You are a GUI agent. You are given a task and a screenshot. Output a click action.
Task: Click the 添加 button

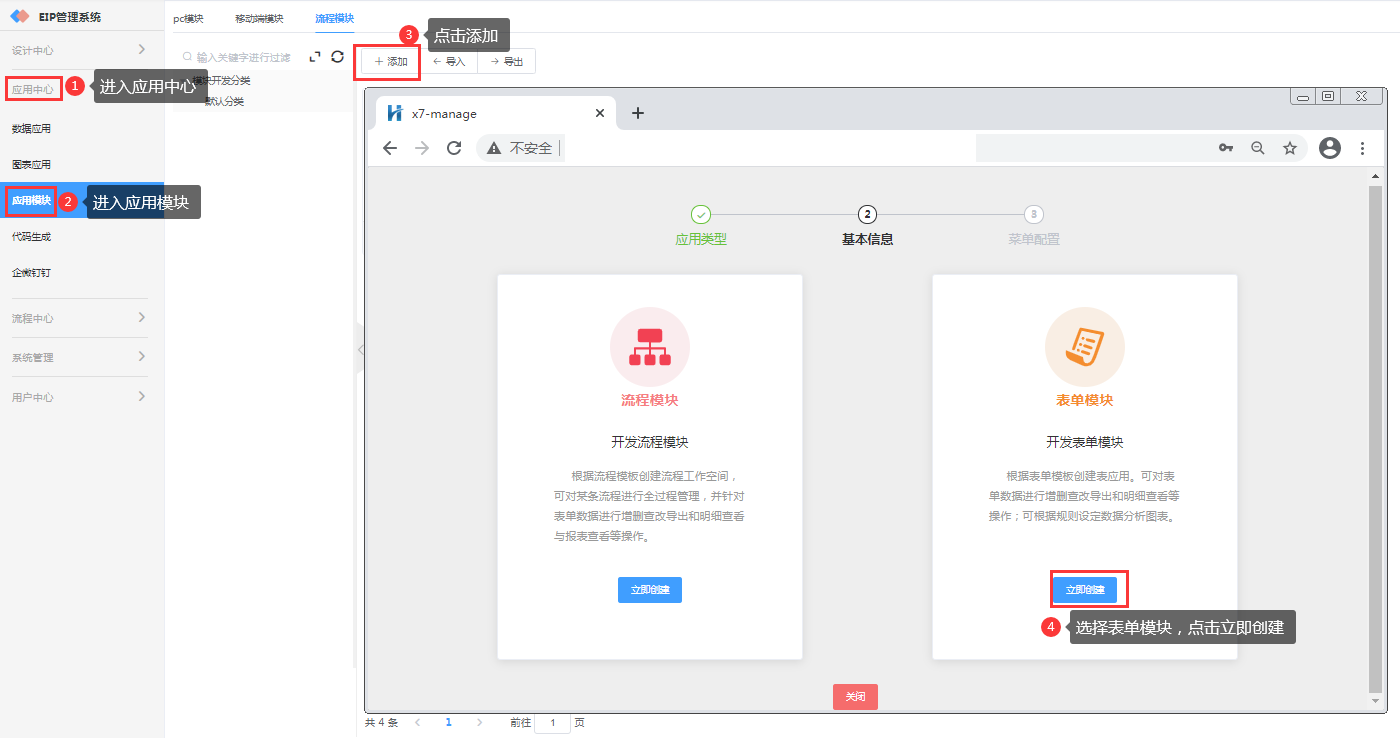point(391,62)
